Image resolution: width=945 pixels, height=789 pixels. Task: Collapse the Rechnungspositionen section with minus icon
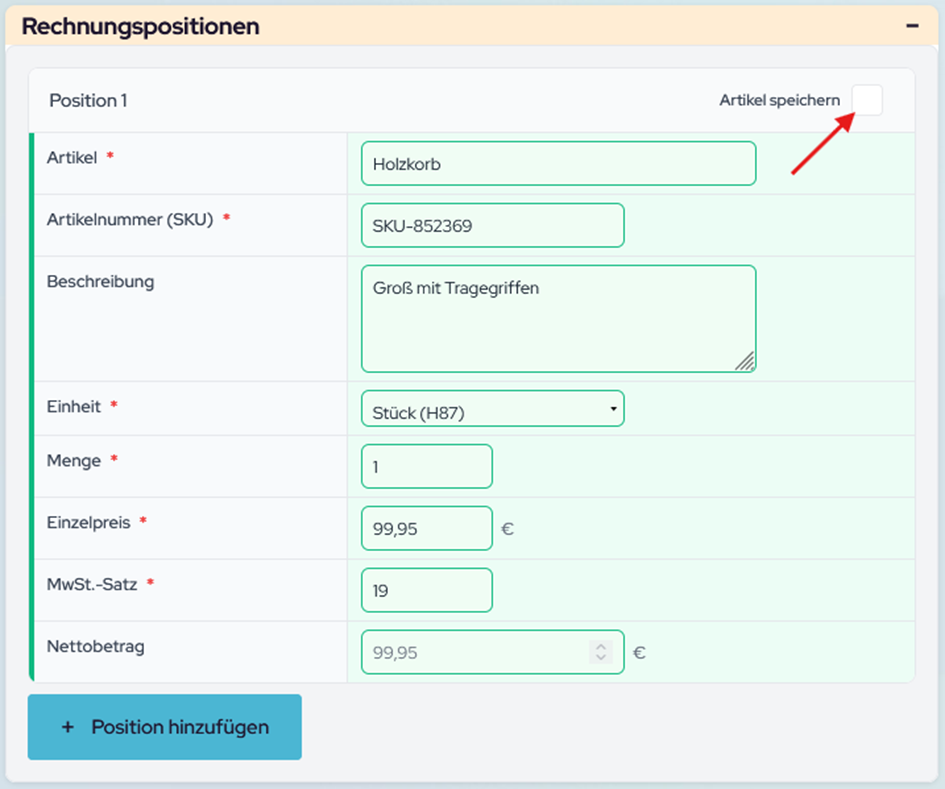(912, 26)
